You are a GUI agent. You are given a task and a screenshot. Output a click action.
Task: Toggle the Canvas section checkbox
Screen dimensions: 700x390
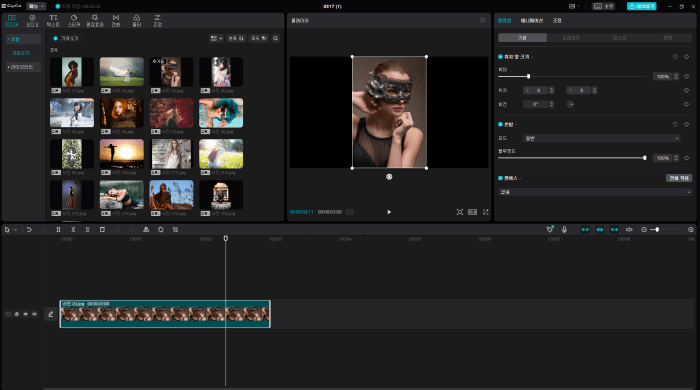[500, 178]
